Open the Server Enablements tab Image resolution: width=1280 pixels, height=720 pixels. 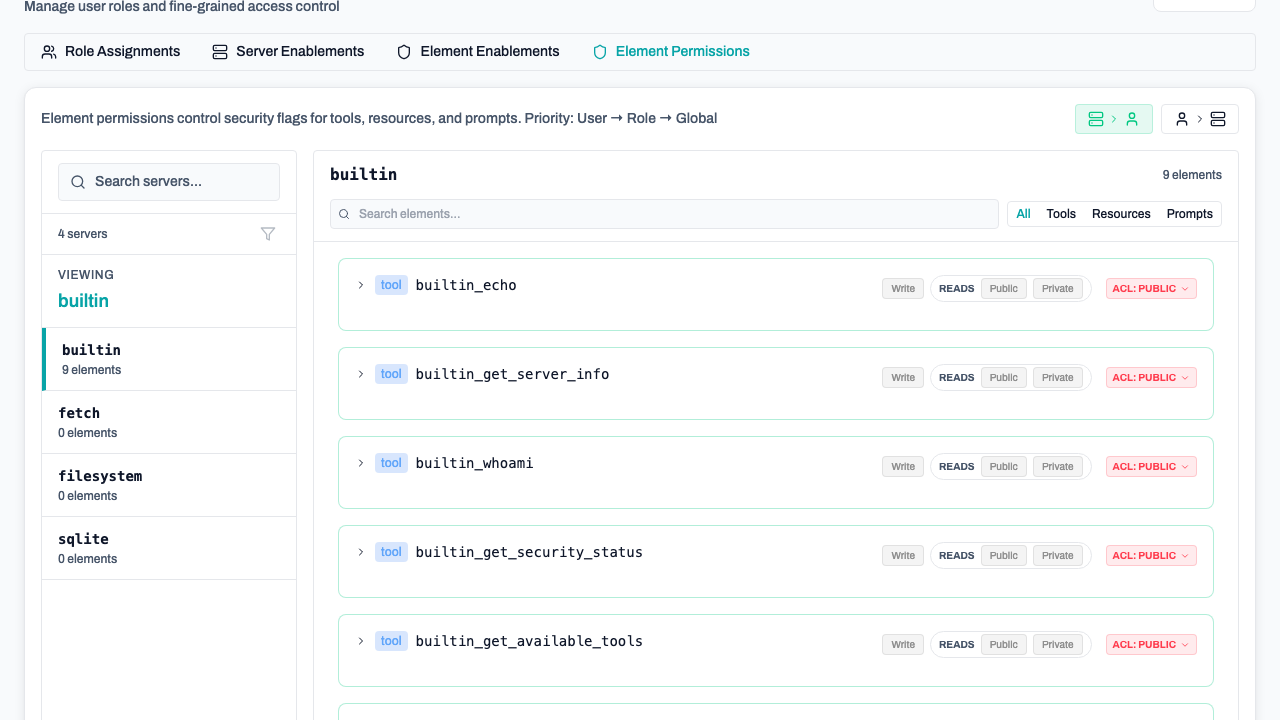click(288, 51)
